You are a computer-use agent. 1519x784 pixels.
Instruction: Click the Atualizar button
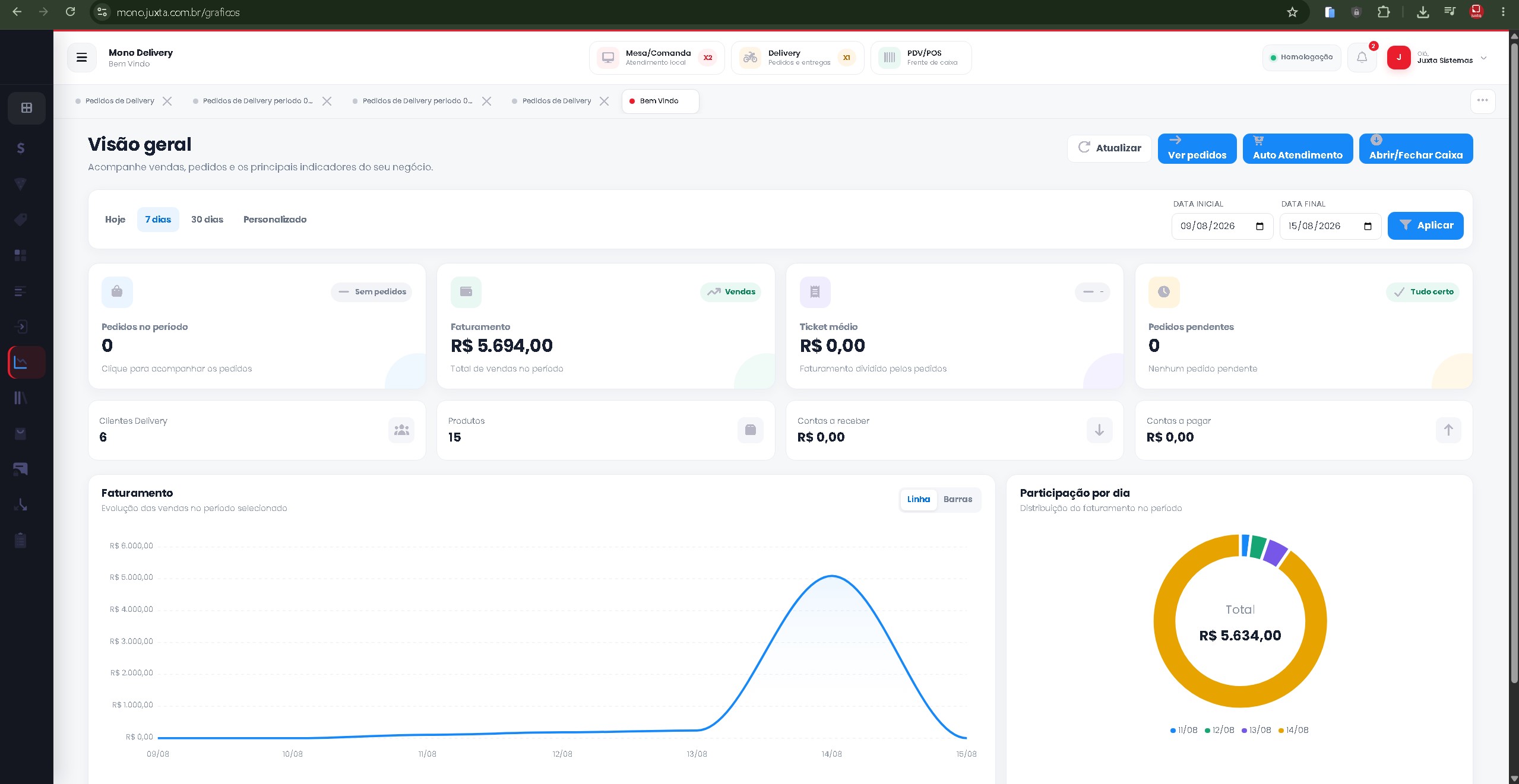[1109, 148]
